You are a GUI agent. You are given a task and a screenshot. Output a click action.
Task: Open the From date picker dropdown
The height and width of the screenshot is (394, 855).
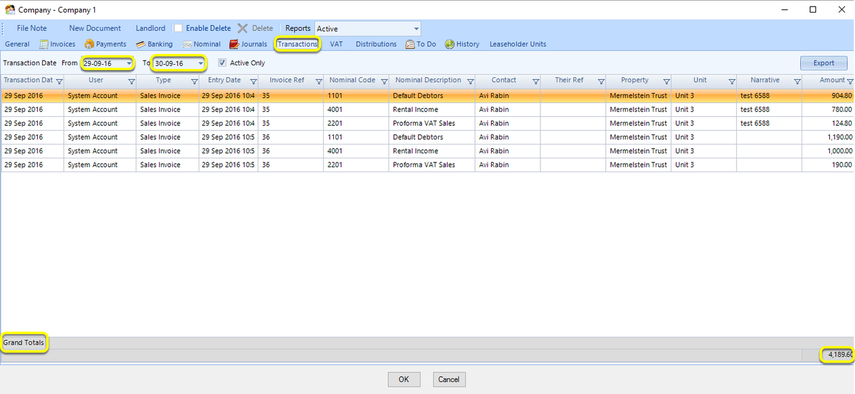[x=129, y=63]
